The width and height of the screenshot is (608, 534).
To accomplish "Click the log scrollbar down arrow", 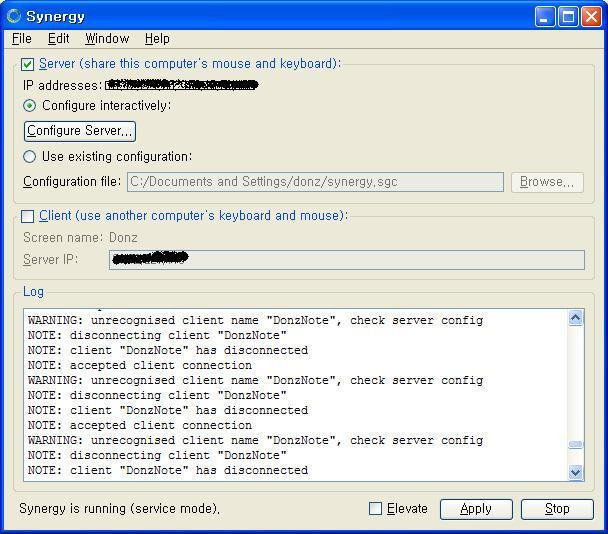I will (575, 472).
